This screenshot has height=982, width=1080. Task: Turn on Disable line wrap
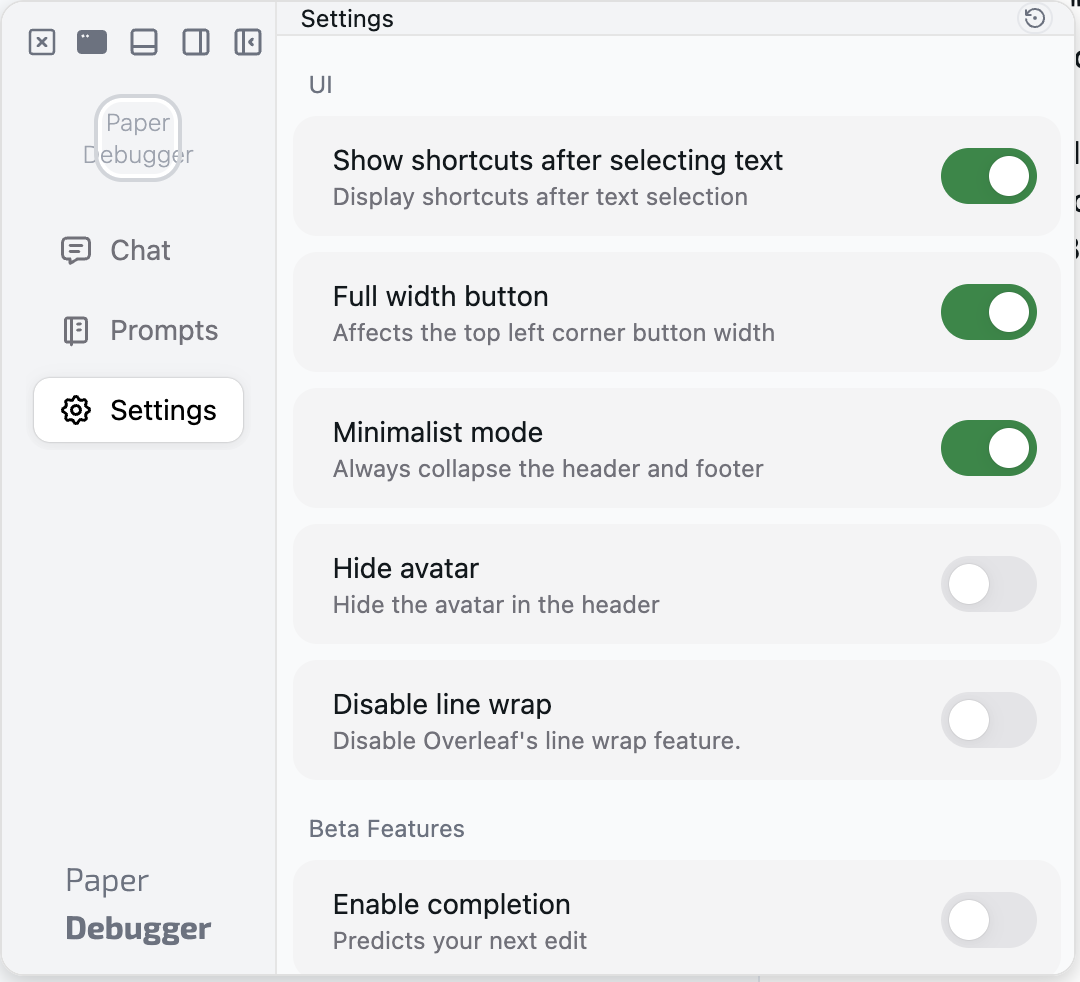(x=988, y=720)
